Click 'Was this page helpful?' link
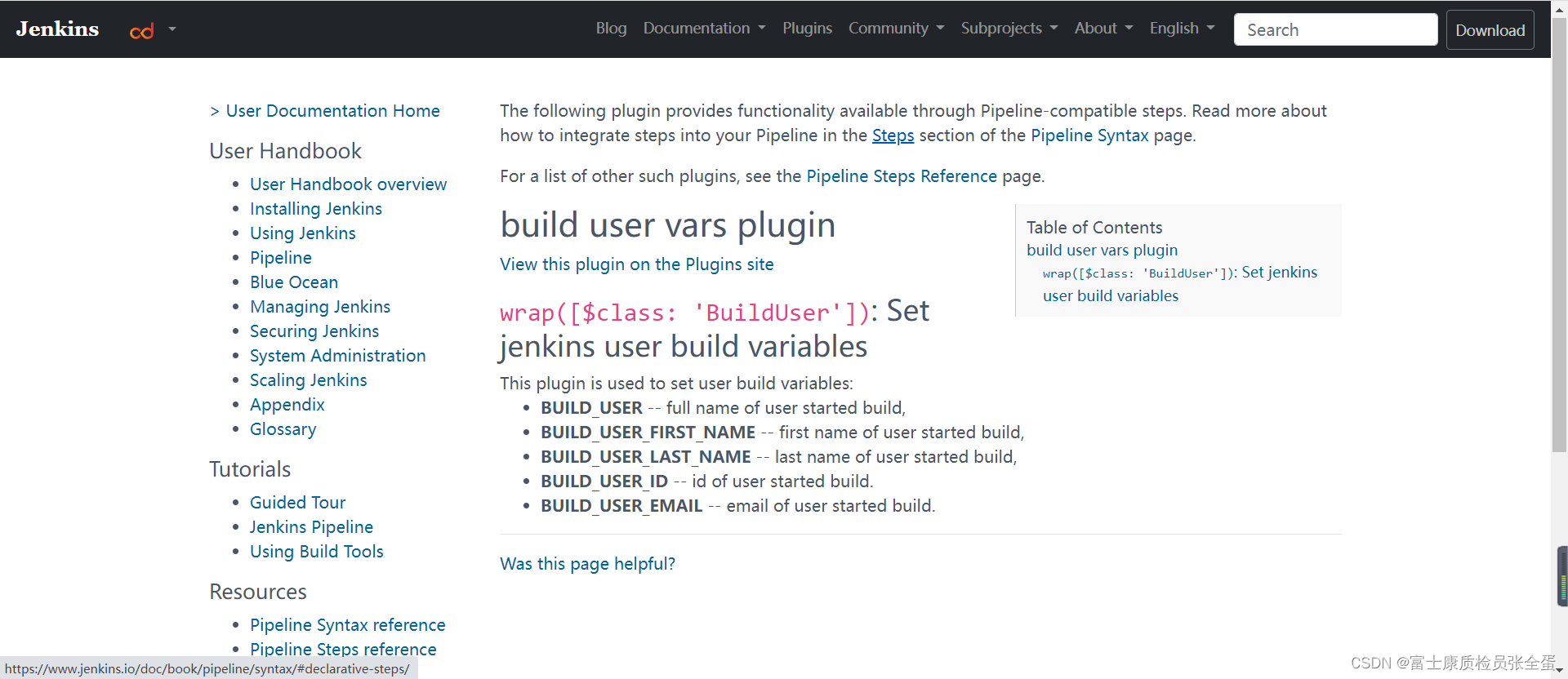This screenshot has width=1568, height=679. 587,564
